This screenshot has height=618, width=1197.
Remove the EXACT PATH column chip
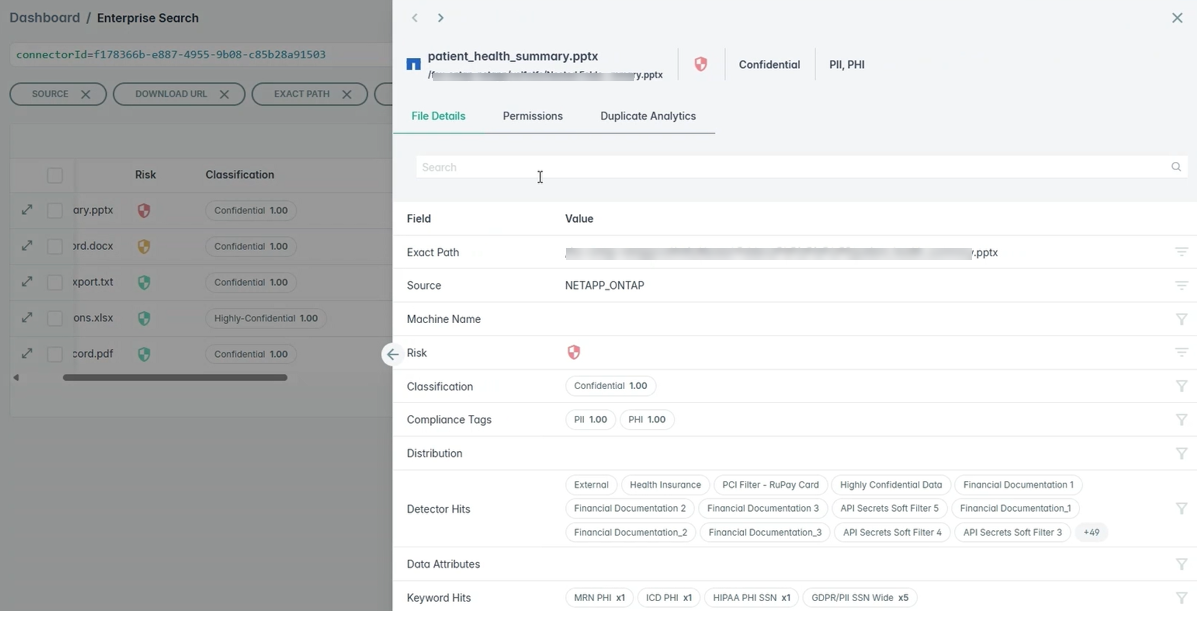coord(347,95)
